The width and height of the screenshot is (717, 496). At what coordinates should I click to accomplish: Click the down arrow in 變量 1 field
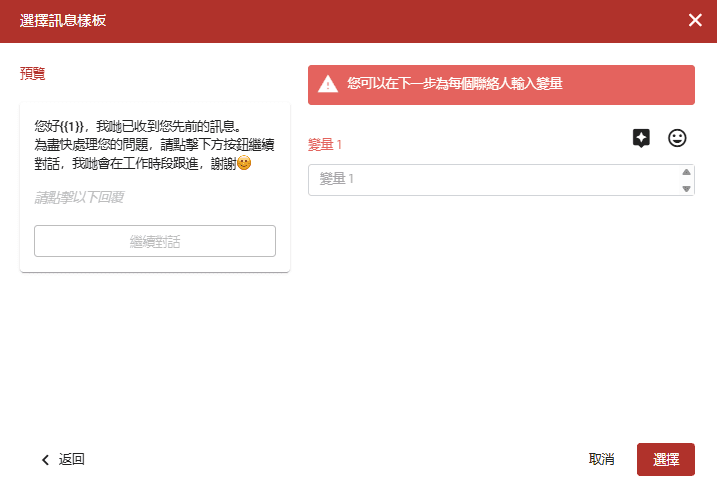click(686, 188)
